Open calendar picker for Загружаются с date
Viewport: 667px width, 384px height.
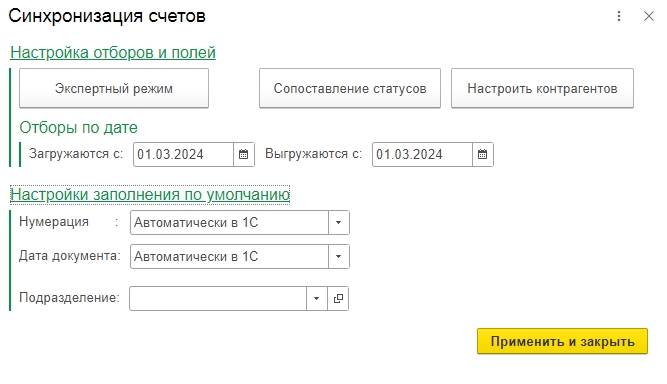click(x=244, y=154)
